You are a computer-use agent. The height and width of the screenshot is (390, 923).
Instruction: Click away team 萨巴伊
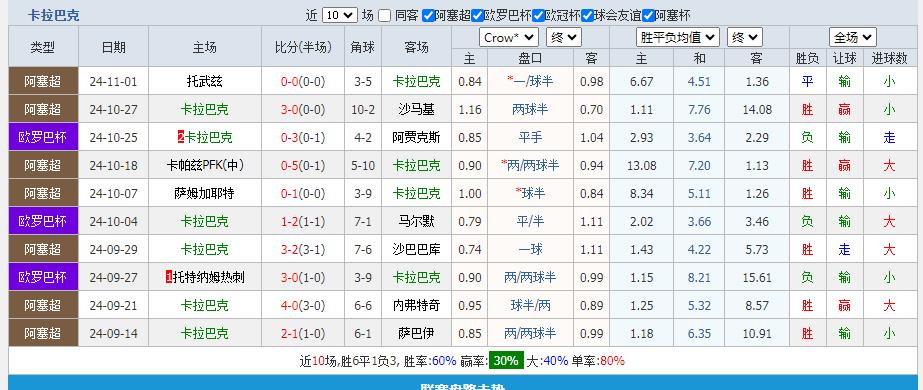(416, 334)
